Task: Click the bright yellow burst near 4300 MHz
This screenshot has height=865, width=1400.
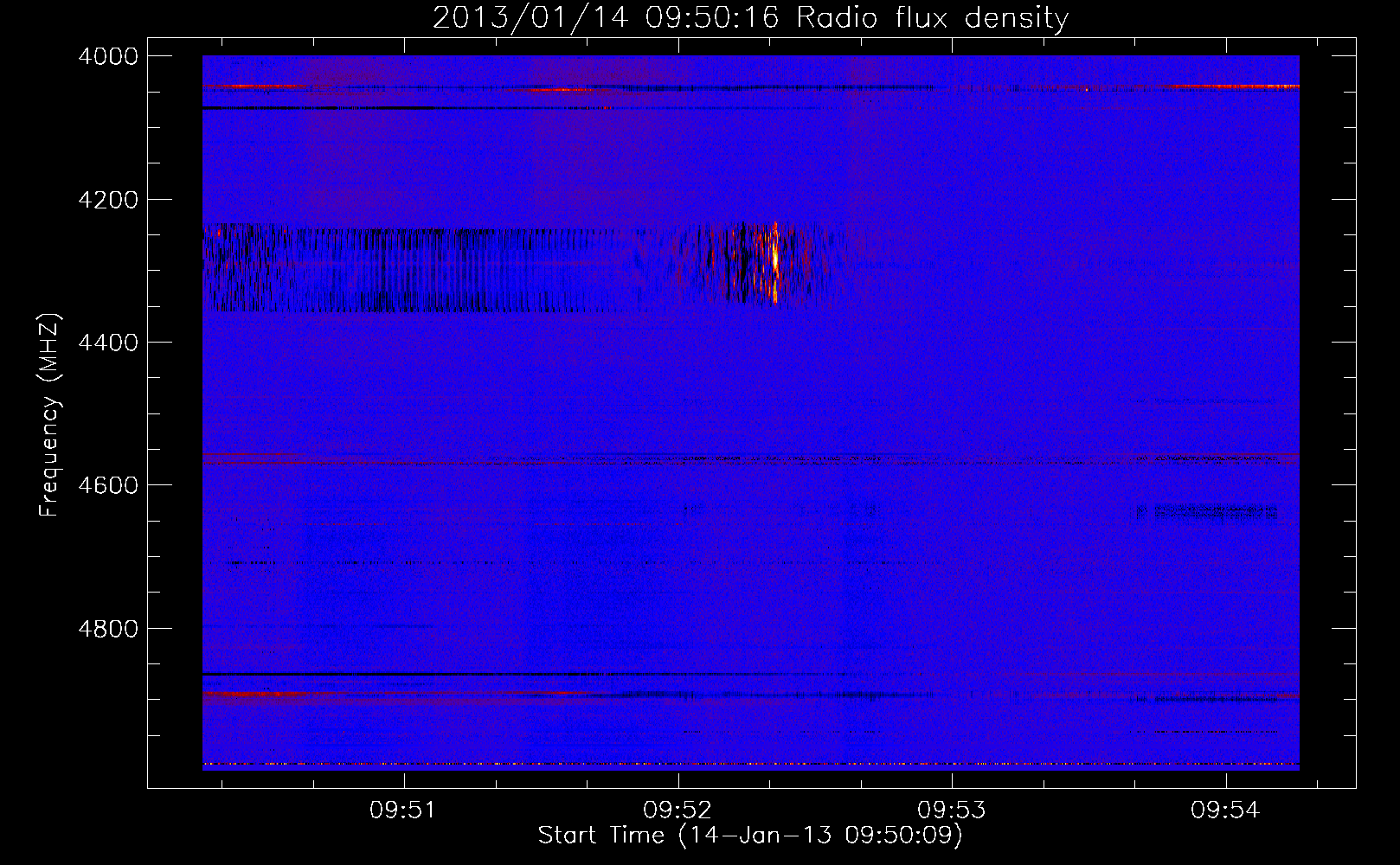Action: [x=774, y=261]
